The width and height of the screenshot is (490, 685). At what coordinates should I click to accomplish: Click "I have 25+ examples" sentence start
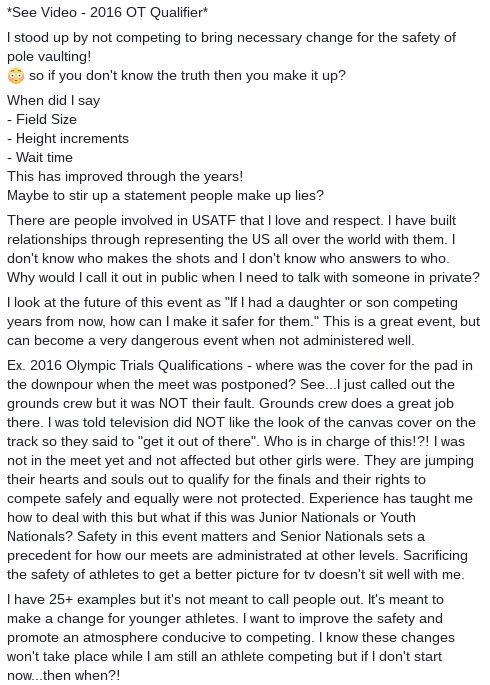tap(72, 600)
